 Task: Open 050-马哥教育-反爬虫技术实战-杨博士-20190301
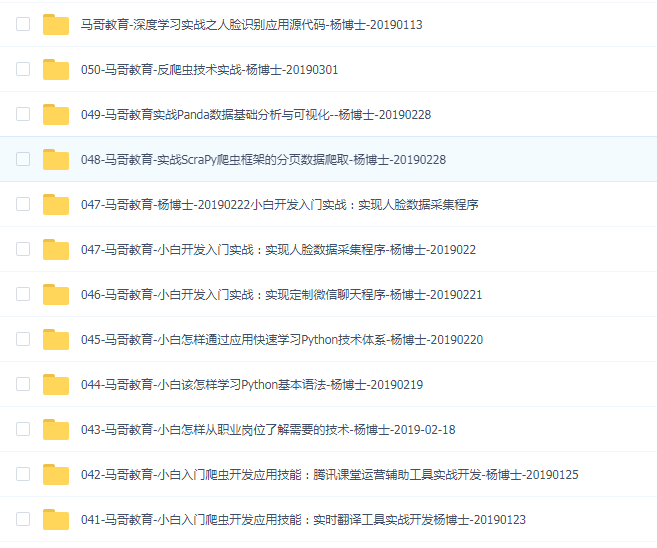click(210, 70)
